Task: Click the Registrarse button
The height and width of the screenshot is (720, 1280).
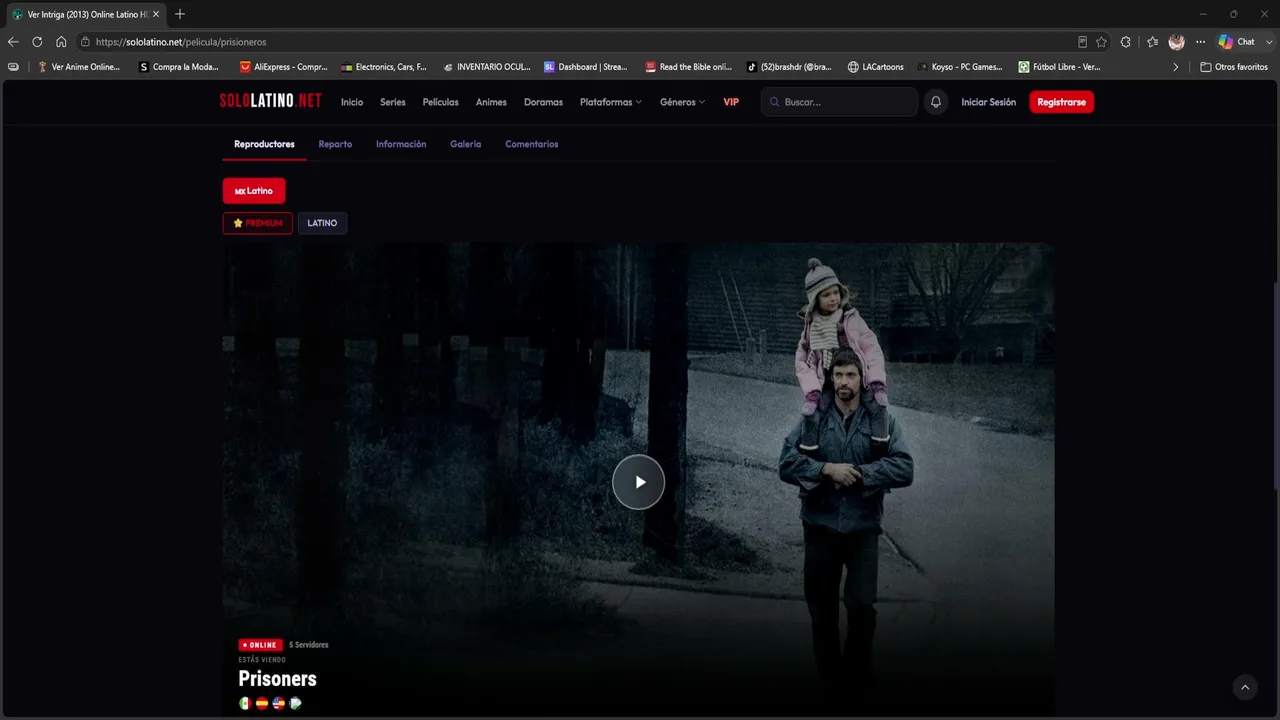Action: pos(1062,102)
